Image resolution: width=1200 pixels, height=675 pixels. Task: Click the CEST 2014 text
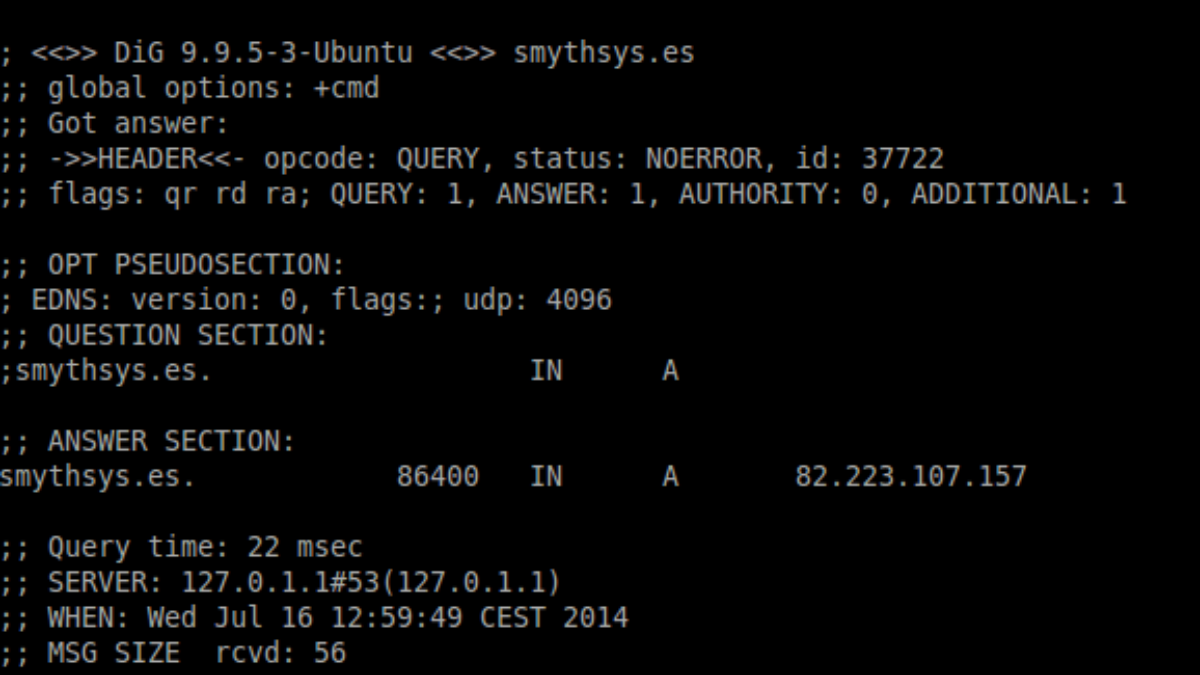pyautogui.click(x=554, y=618)
